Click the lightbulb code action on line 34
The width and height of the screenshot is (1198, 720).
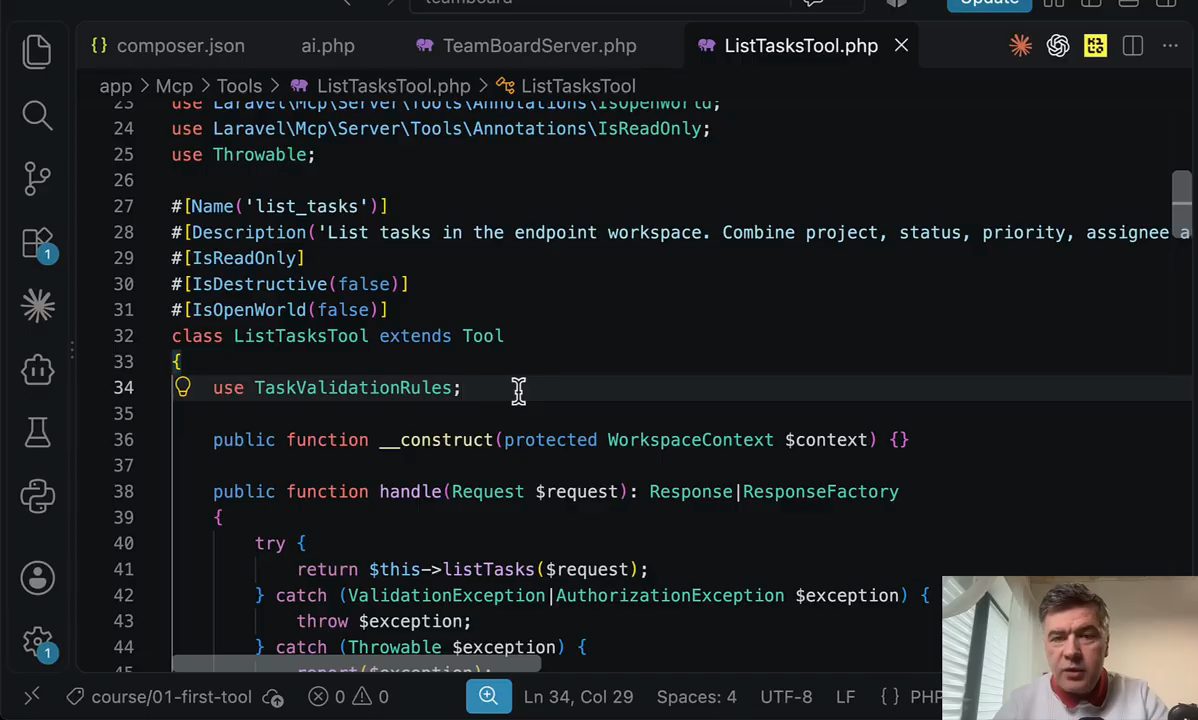[x=183, y=387]
